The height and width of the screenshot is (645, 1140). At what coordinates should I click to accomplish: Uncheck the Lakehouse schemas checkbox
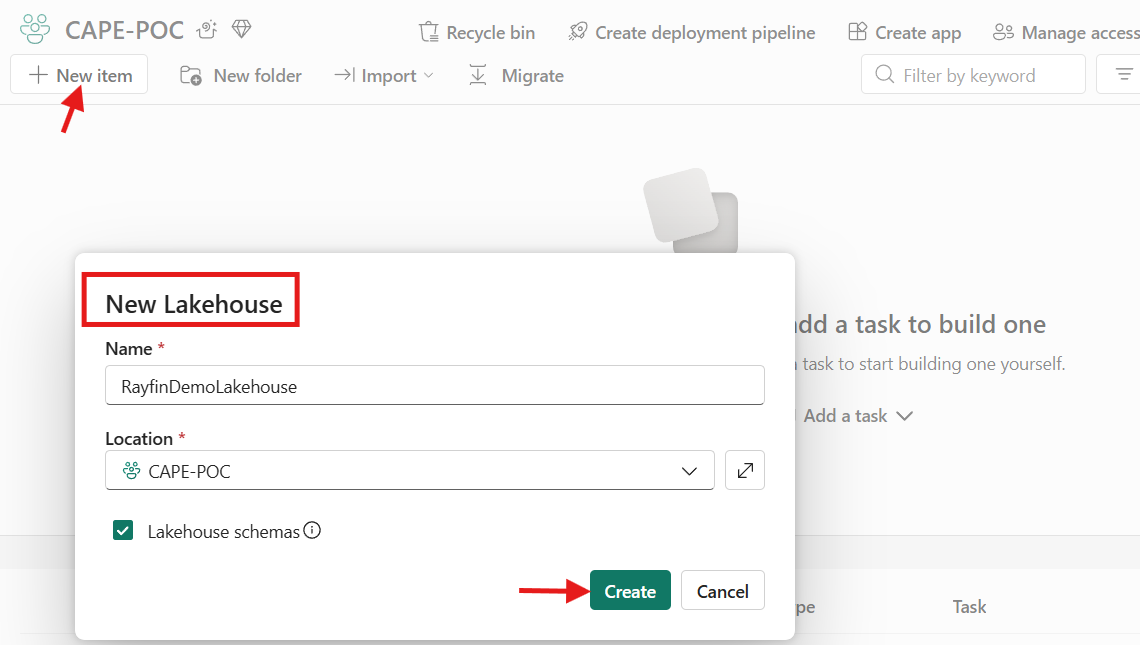point(123,531)
